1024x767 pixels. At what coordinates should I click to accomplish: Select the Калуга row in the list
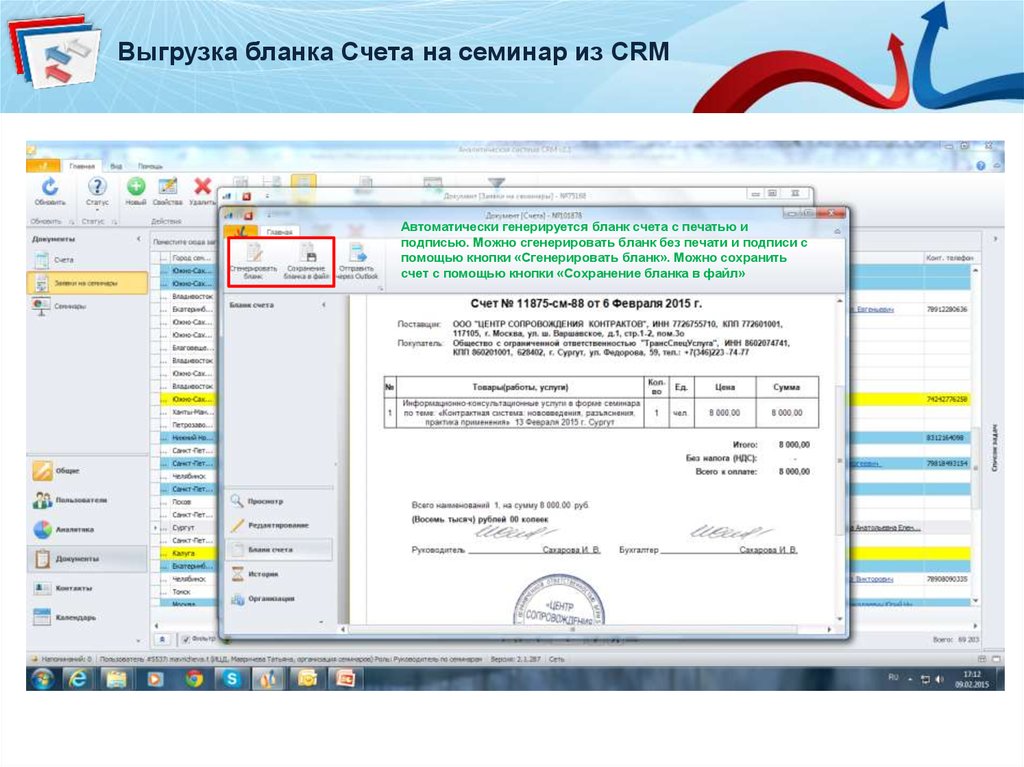183,553
